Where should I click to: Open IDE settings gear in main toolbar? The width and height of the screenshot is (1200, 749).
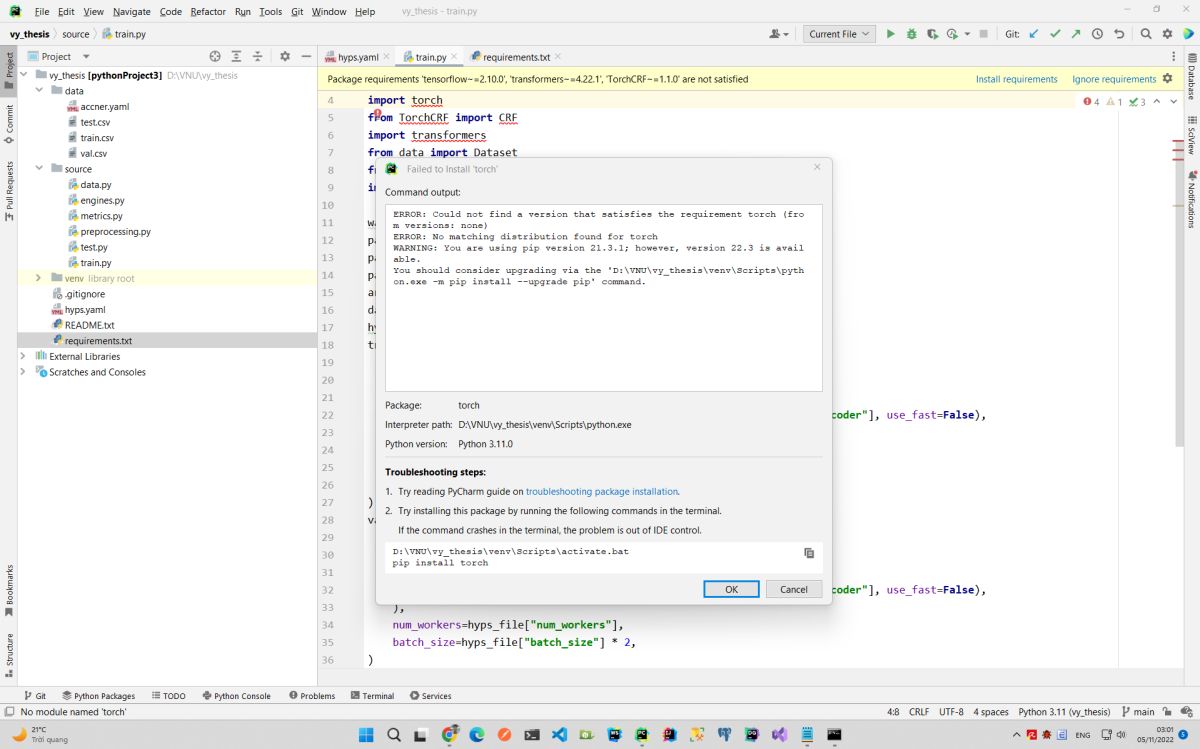tap(1166, 34)
